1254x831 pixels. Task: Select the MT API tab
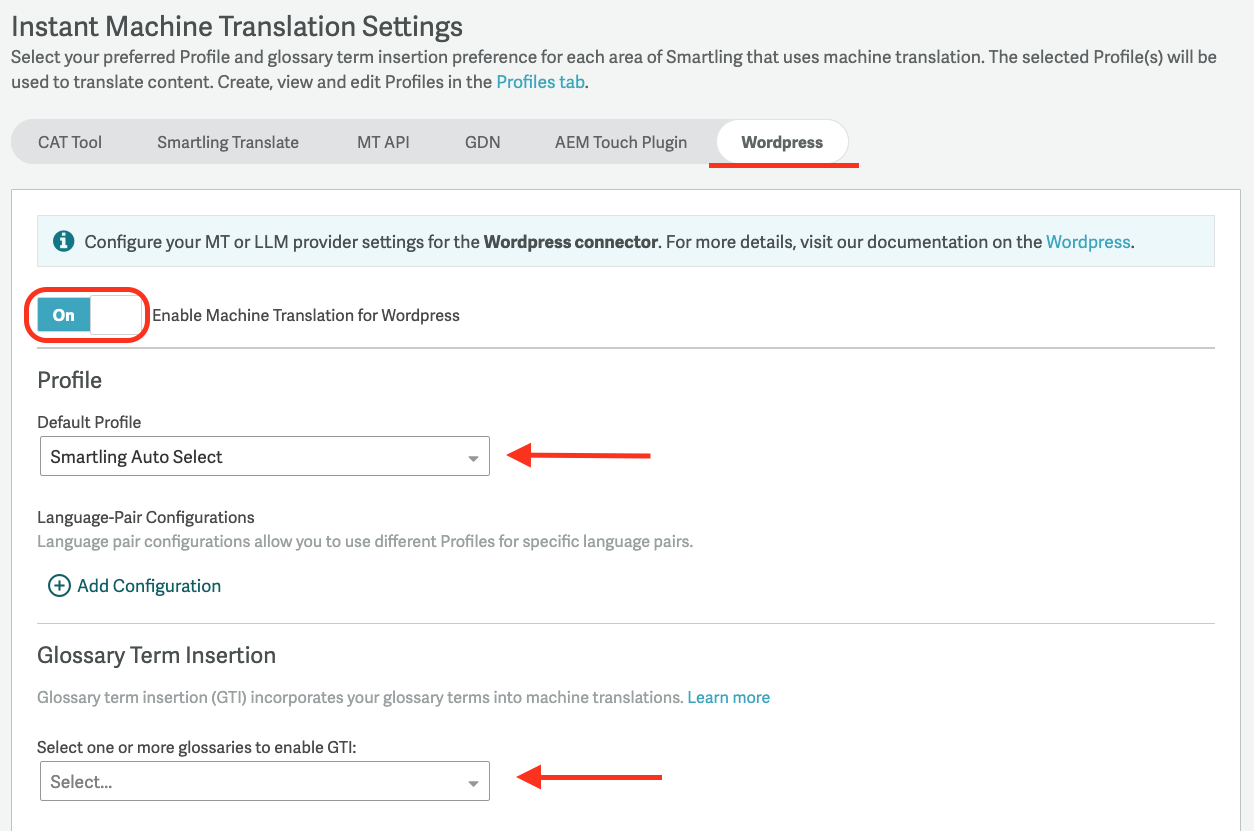pyautogui.click(x=383, y=142)
